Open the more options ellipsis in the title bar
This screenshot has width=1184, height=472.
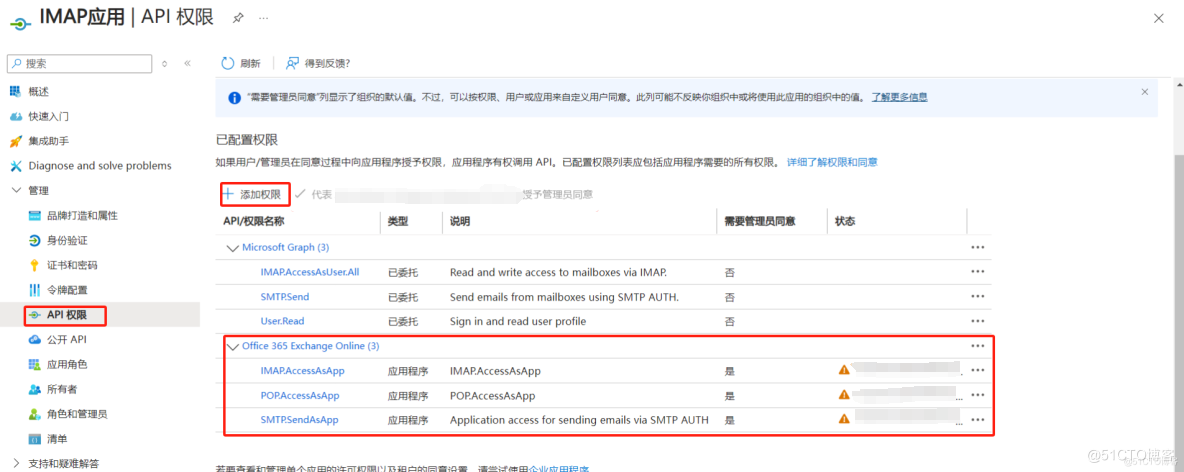pos(263,18)
